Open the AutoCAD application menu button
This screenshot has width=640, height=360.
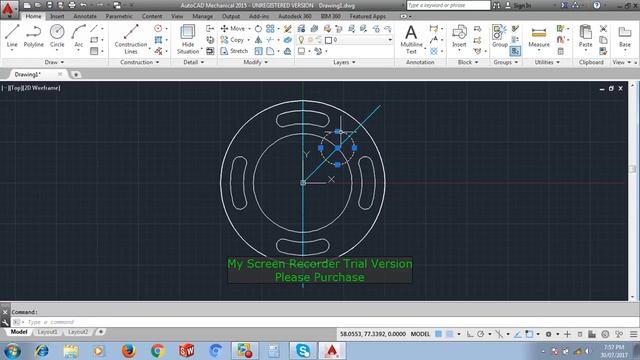[x=9, y=9]
